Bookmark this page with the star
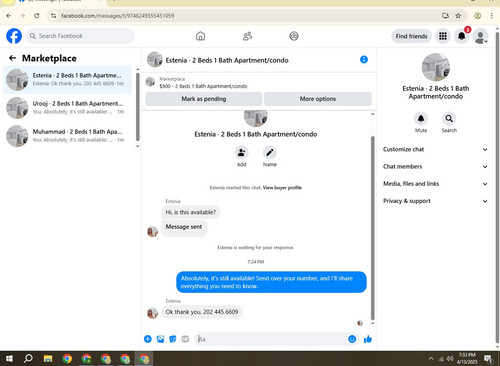This screenshot has height=366, width=500. point(458,16)
